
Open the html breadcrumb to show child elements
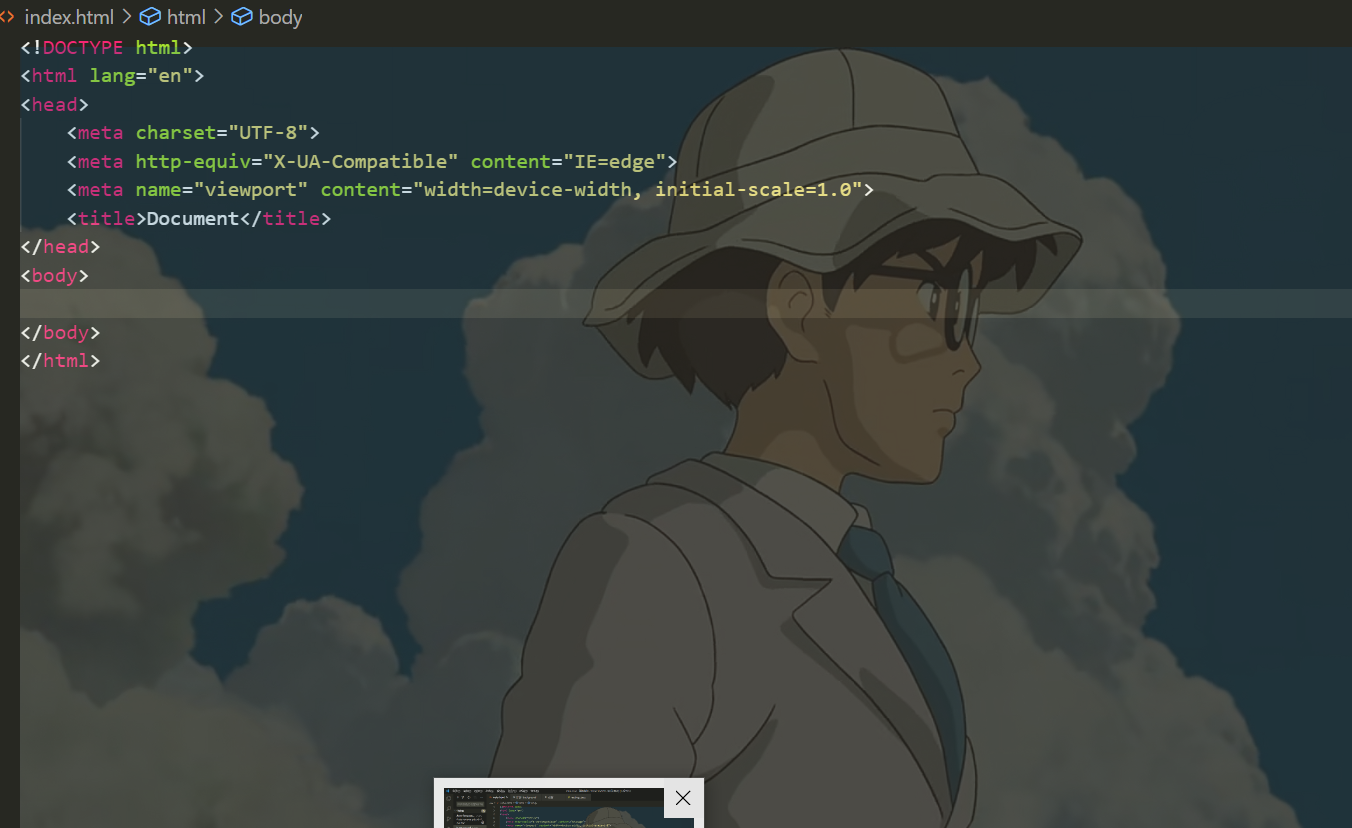click(x=185, y=16)
